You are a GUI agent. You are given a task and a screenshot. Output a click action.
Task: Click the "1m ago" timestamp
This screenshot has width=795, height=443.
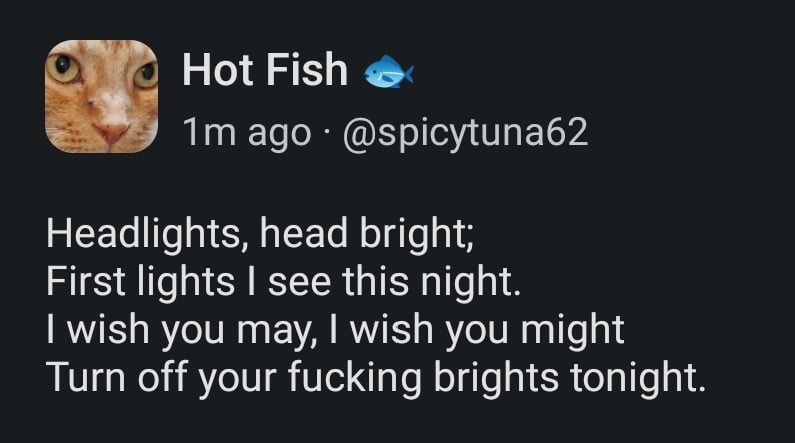tap(246, 131)
